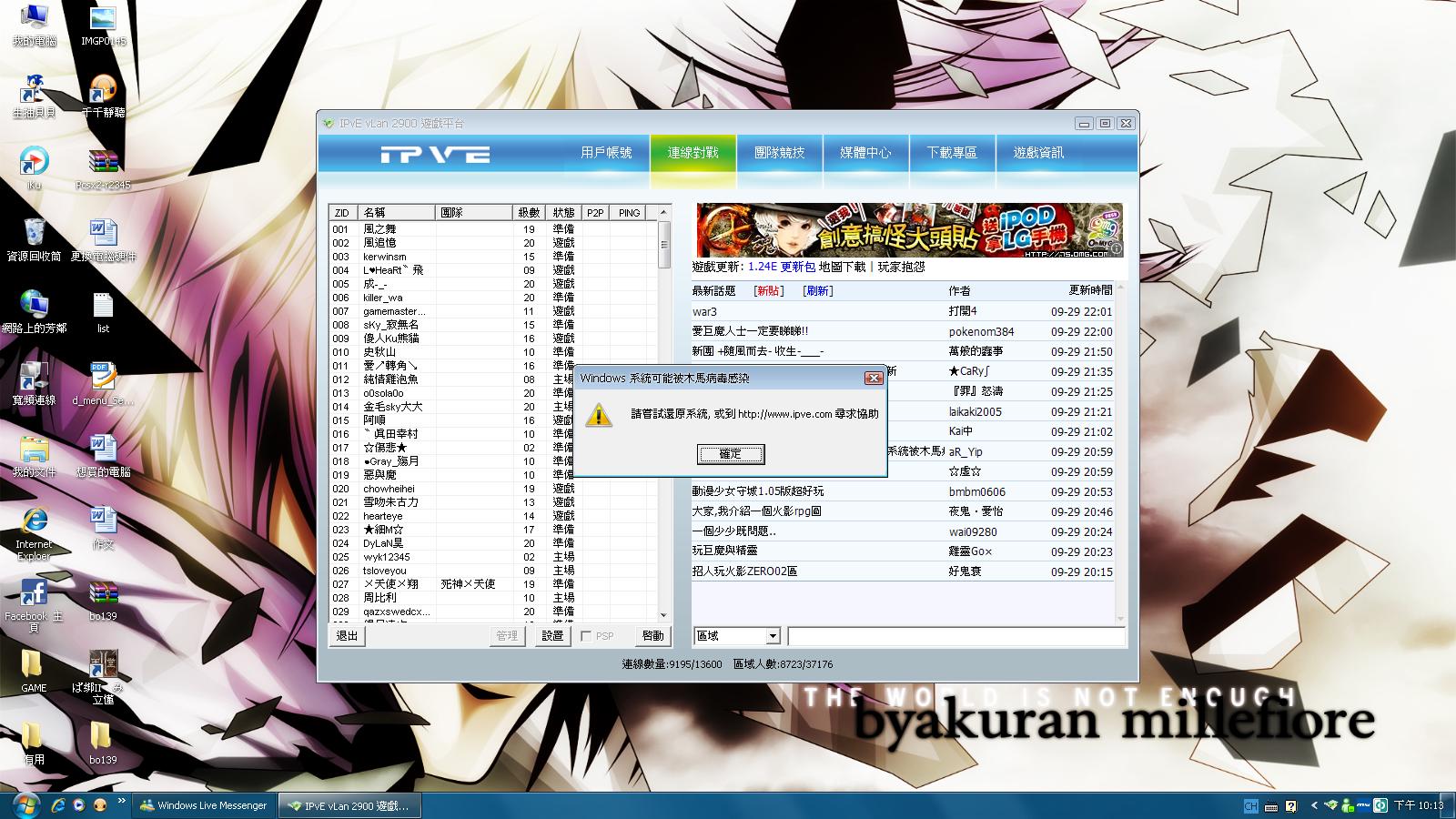Click the Messenger status icon in system tray
Viewport: 1456px width, 819px height.
coord(1347,805)
